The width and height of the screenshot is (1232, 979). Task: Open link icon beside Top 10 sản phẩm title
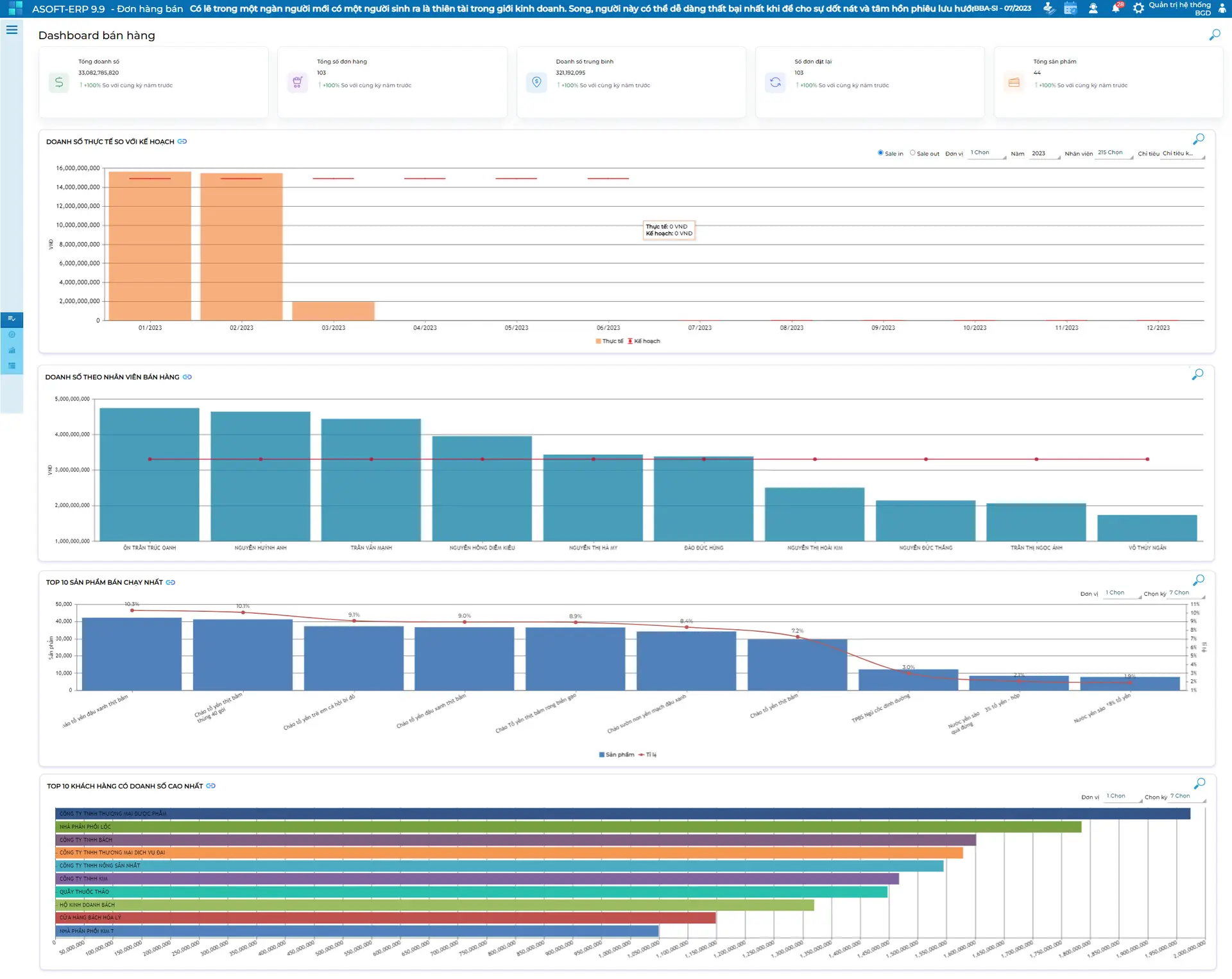tap(171, 583)
